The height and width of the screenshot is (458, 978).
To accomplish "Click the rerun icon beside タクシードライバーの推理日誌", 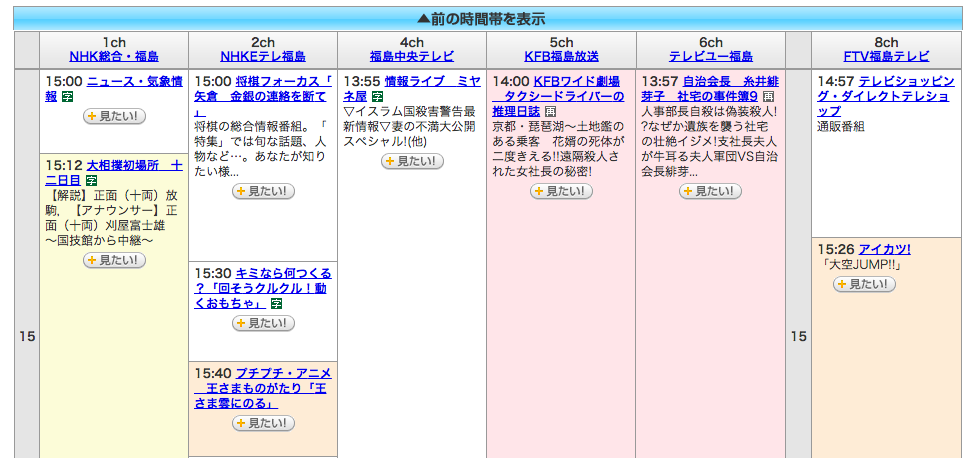I will click(x=550, y=112).
